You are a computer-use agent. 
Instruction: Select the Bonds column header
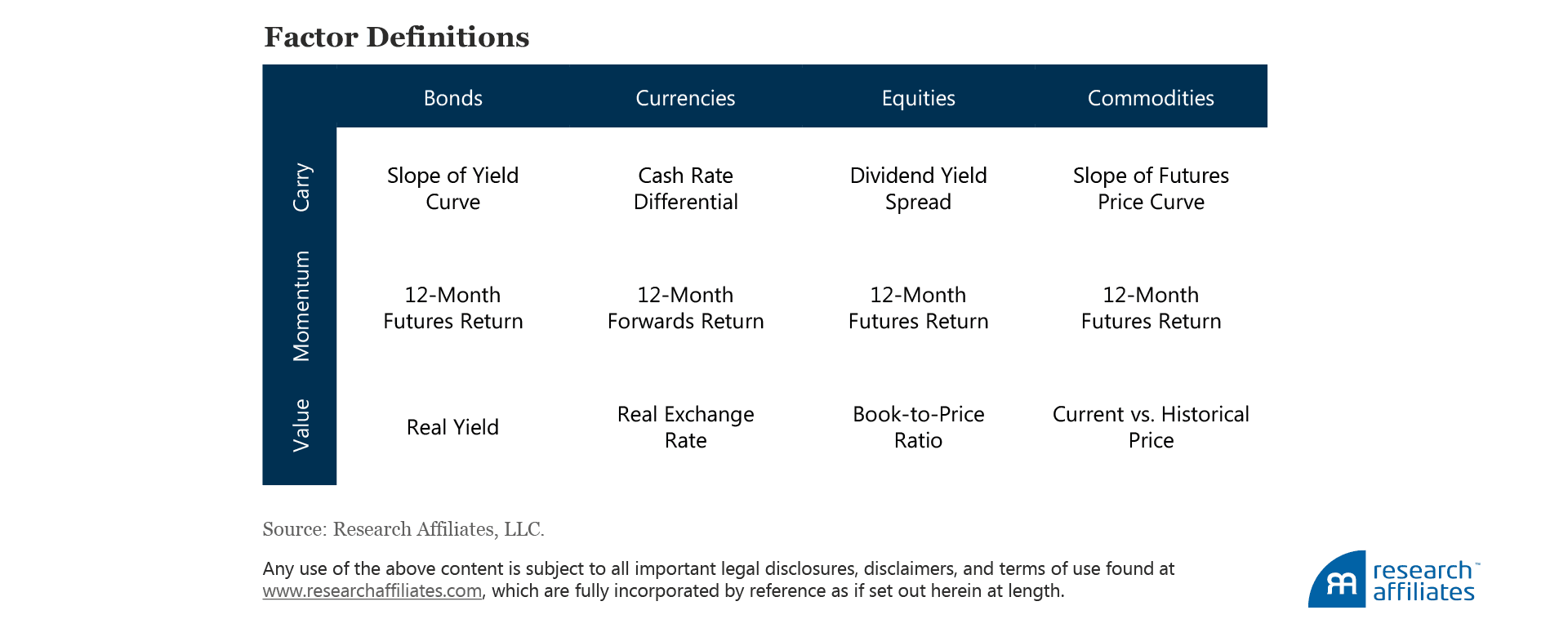coord(452,98)
